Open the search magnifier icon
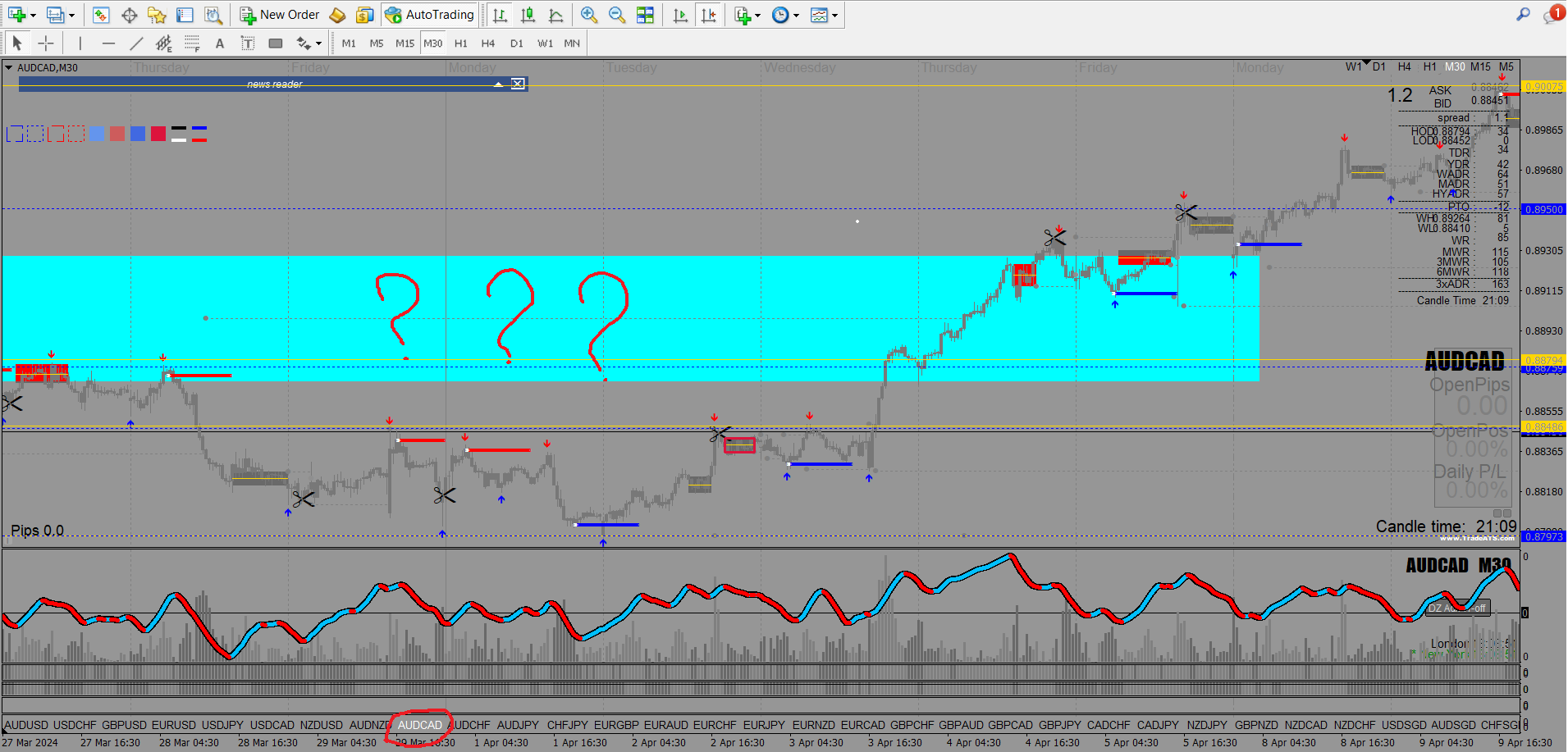The height and width of the screenshot is (752, 1568). [1523, 15]
